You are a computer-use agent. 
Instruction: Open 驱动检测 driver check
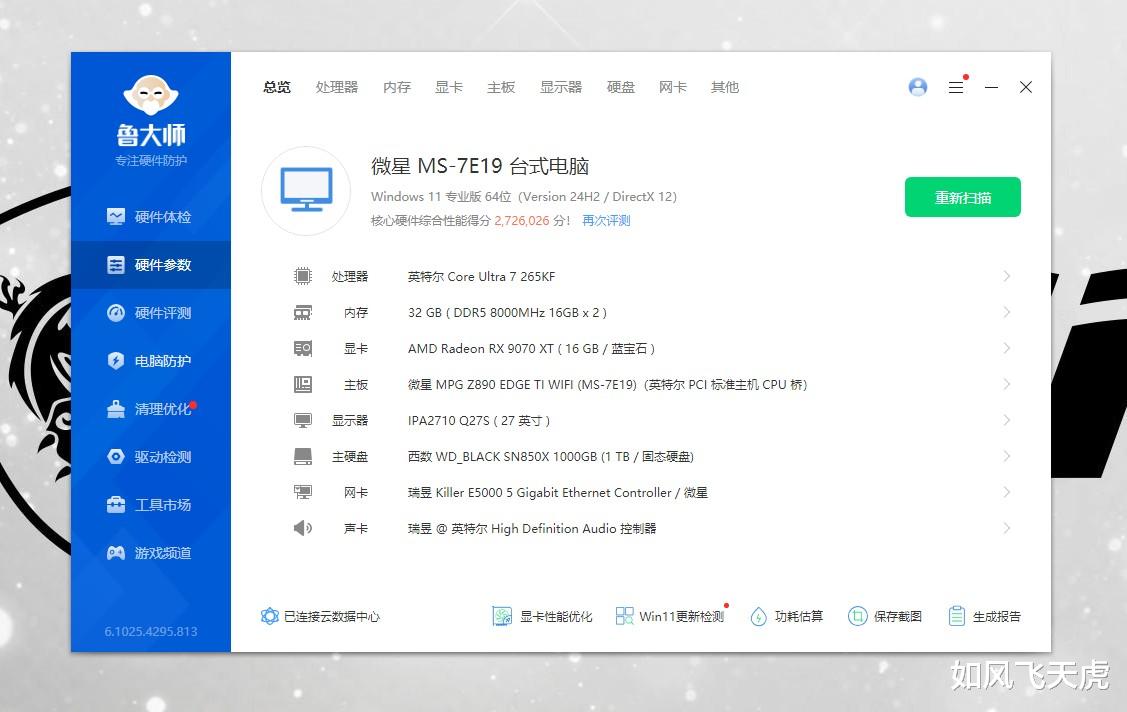150,457
